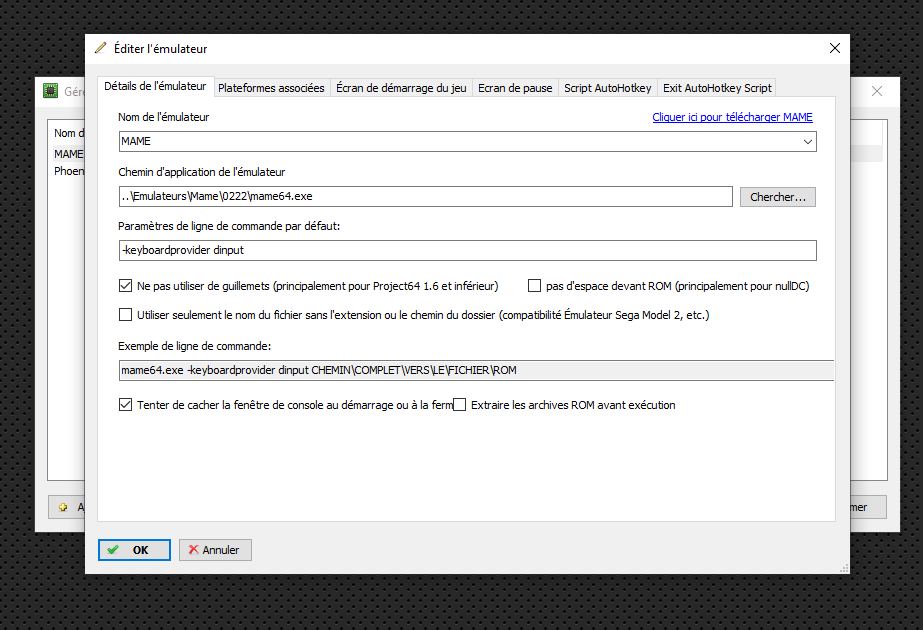
Task: Select the MAME row in the background list
Action: (69, 154)
